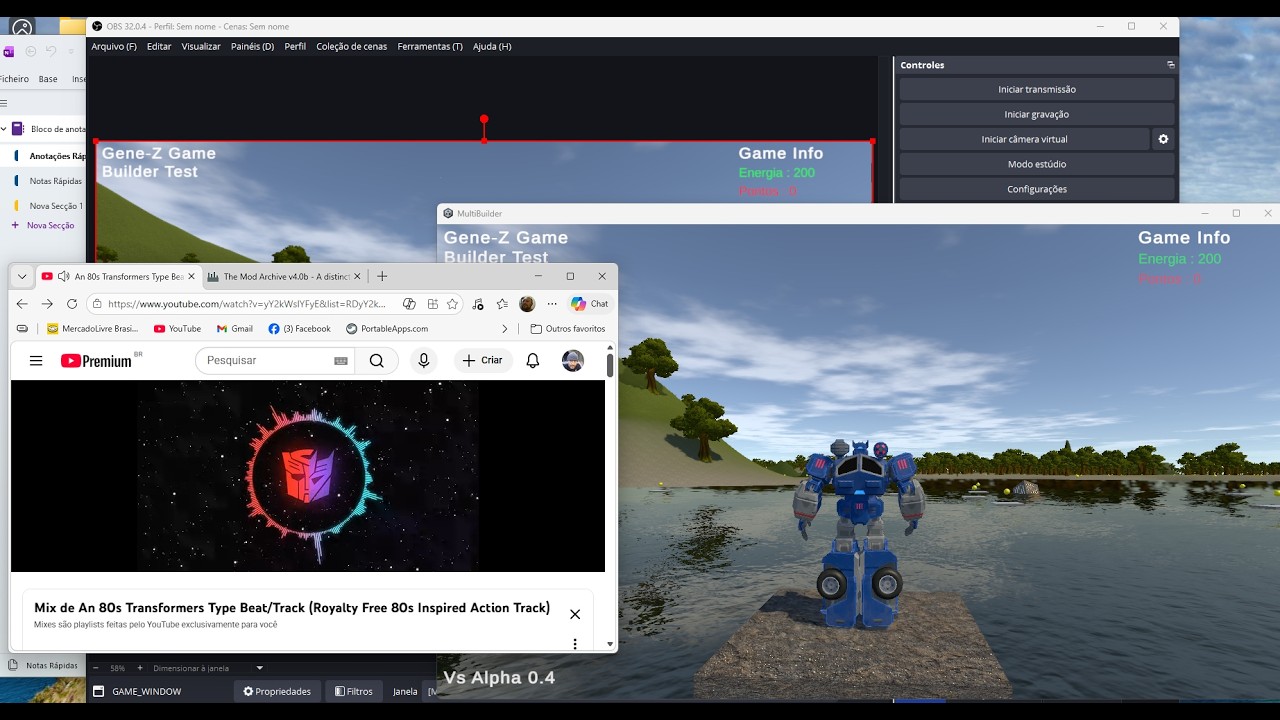Go to YouTube Premium home logo
This screenshot has width=1280, height=720.
tap(97, 361)
